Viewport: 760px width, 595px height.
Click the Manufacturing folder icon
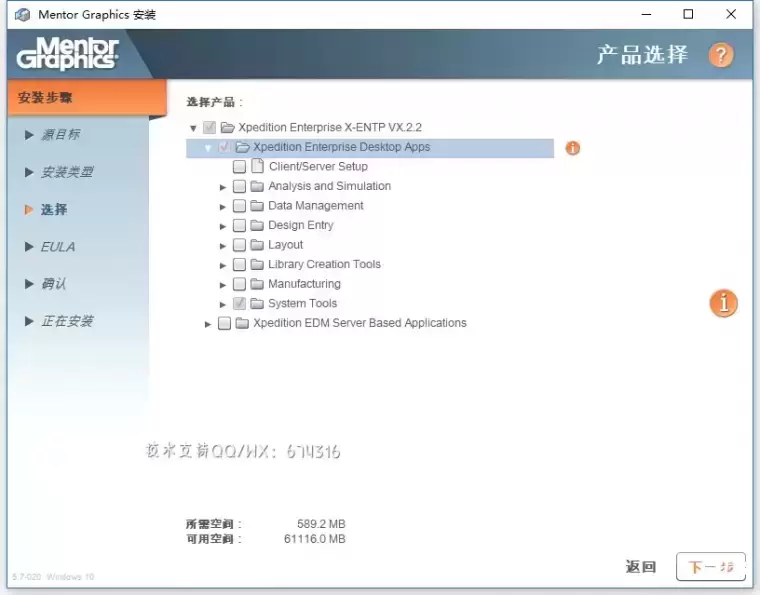click(x=257, y=284)
